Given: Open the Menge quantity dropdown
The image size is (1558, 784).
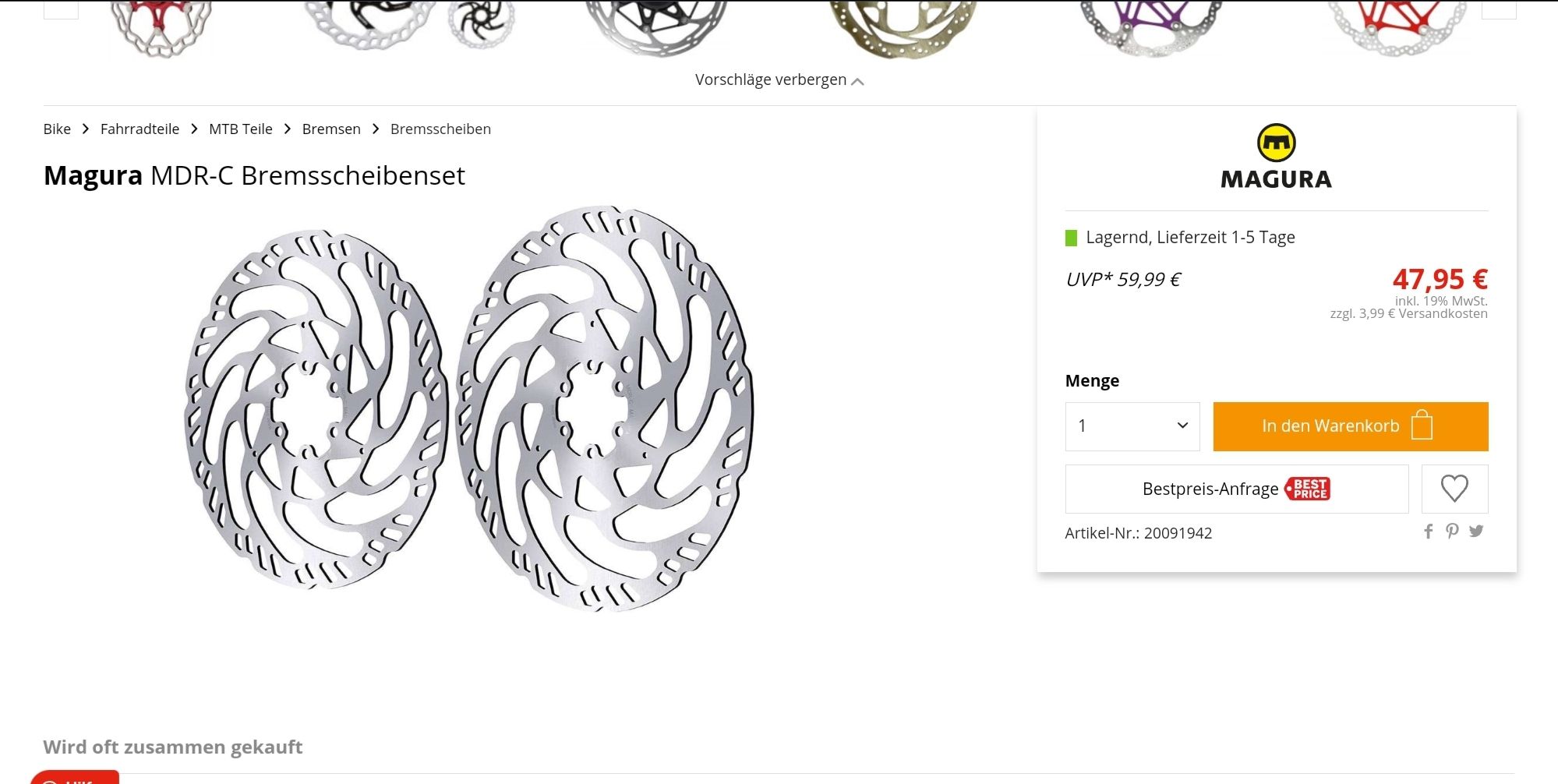Looking at the screenshot, I should (1132, 426).
